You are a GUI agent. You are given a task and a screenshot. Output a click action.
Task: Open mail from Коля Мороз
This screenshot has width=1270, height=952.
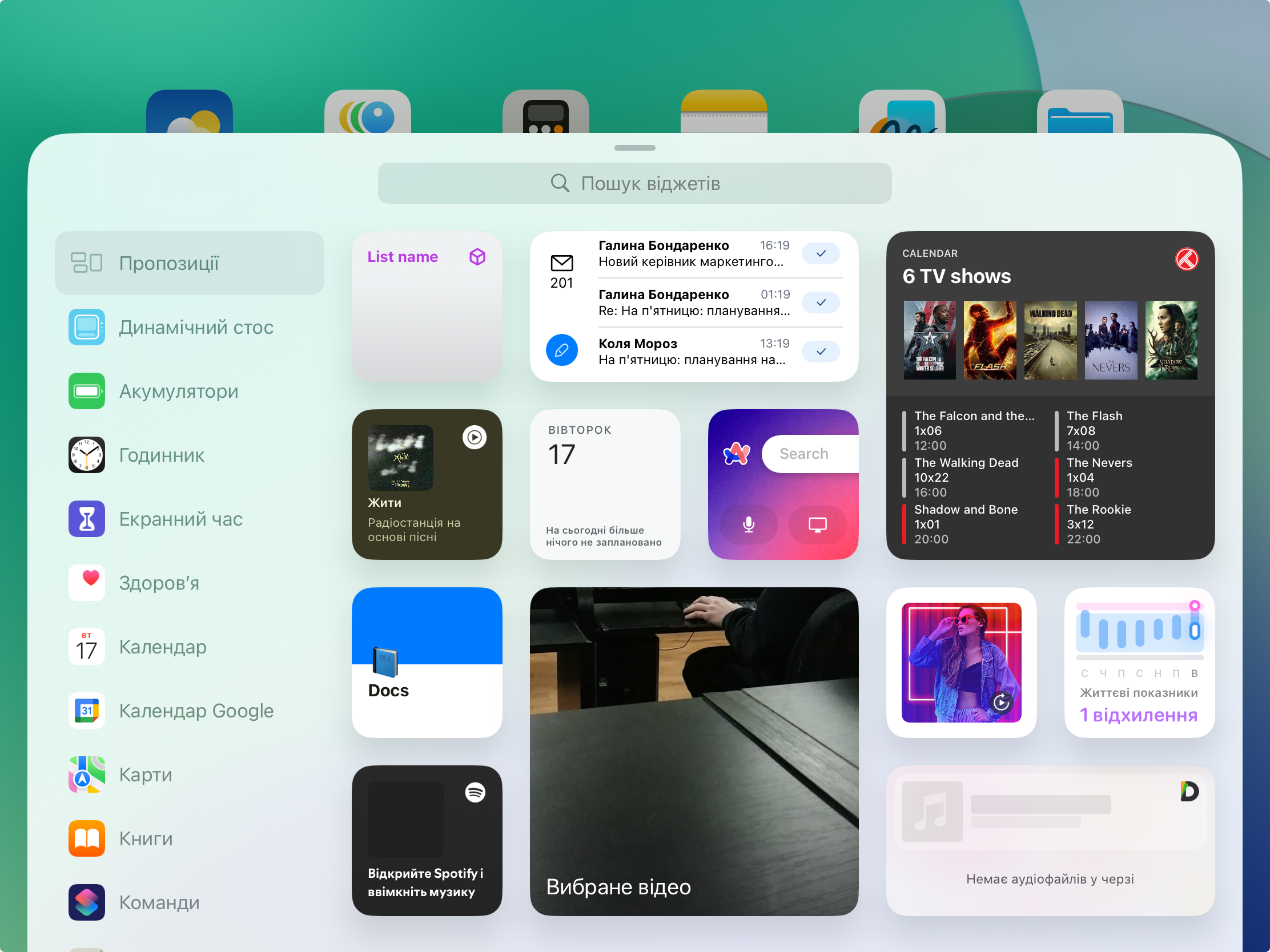point(694,352)
